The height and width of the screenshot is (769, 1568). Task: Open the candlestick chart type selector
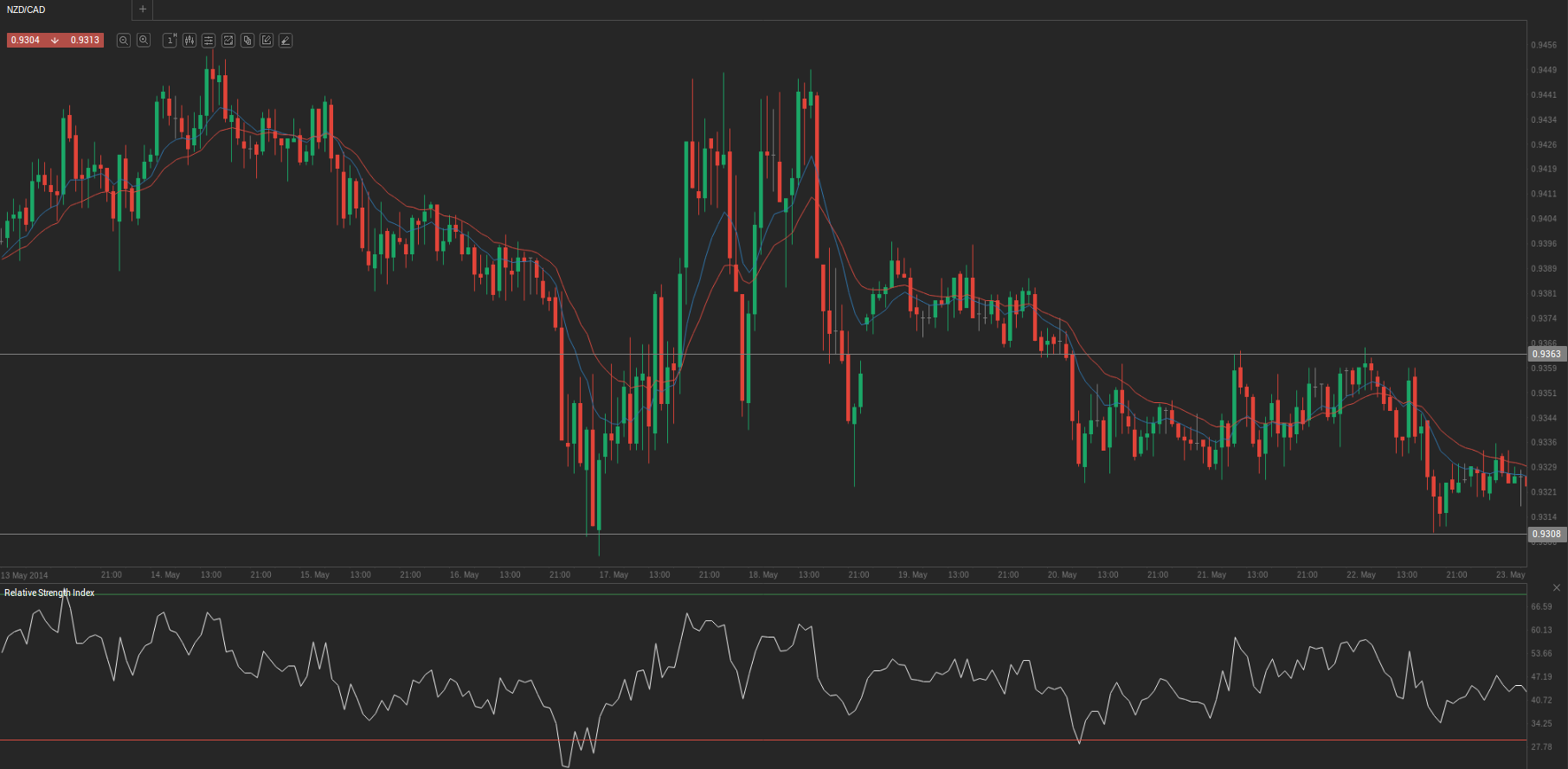(190, 41)
